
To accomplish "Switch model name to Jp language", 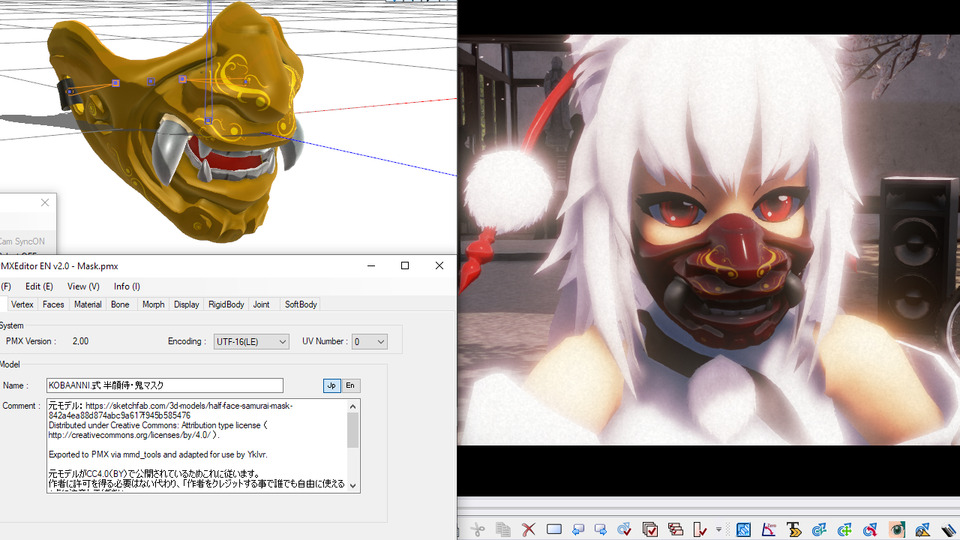I will pyautogui.click(x=331, y=385).
